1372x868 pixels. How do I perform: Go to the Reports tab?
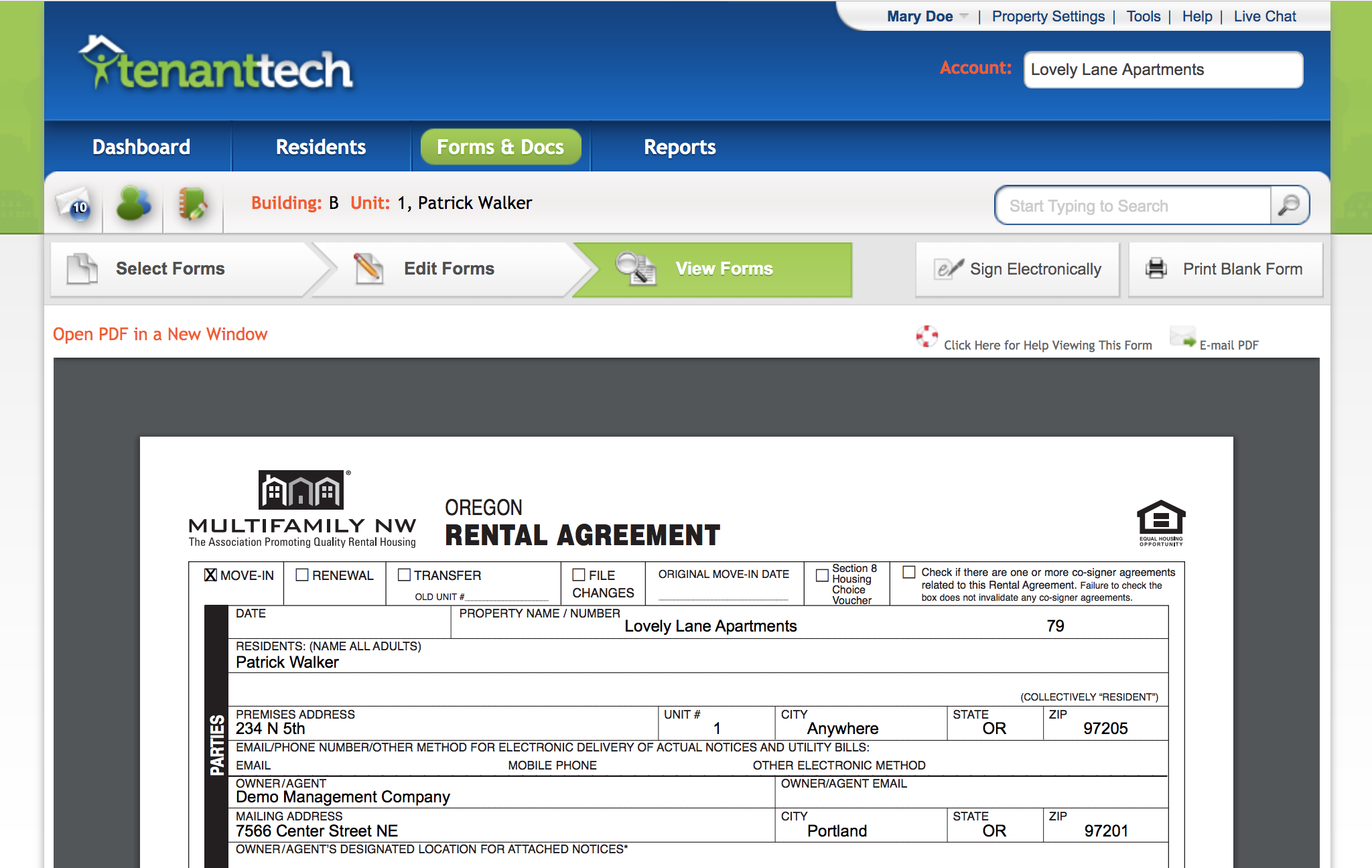pos(679,147)
